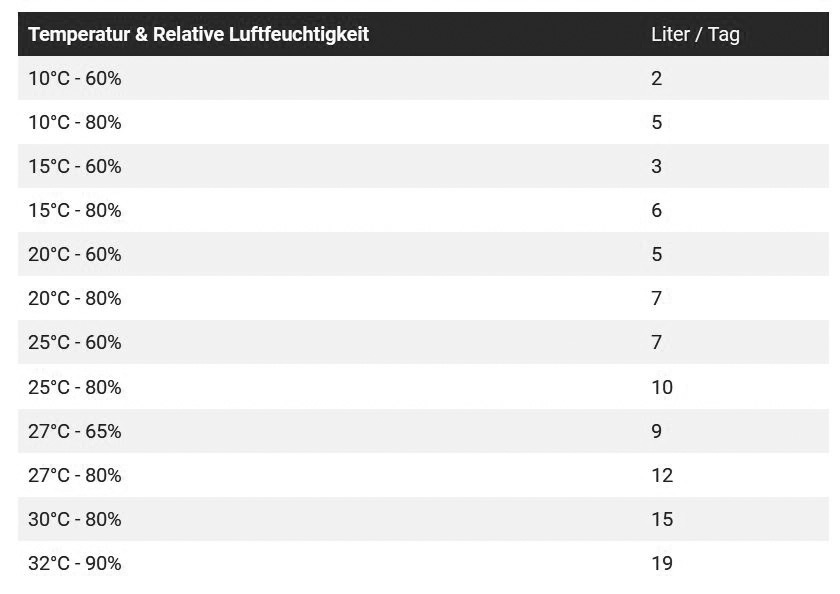Select the 25°C - 60% row label
The width and height of the screenshot is (840, 594).
click(x=74, y=342)
